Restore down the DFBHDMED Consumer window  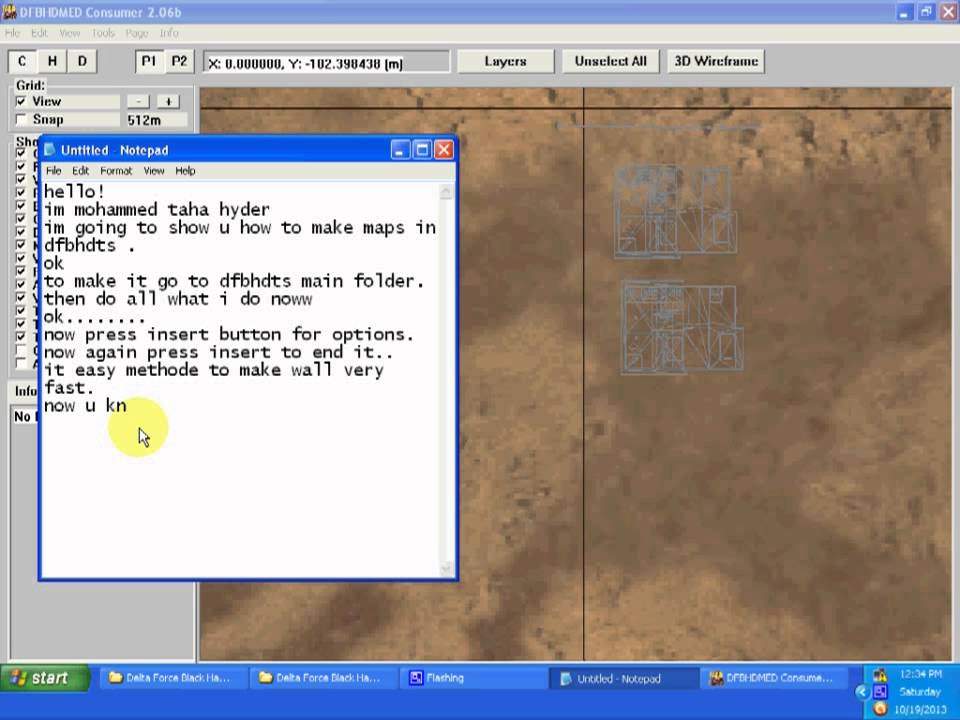[926, 12]
